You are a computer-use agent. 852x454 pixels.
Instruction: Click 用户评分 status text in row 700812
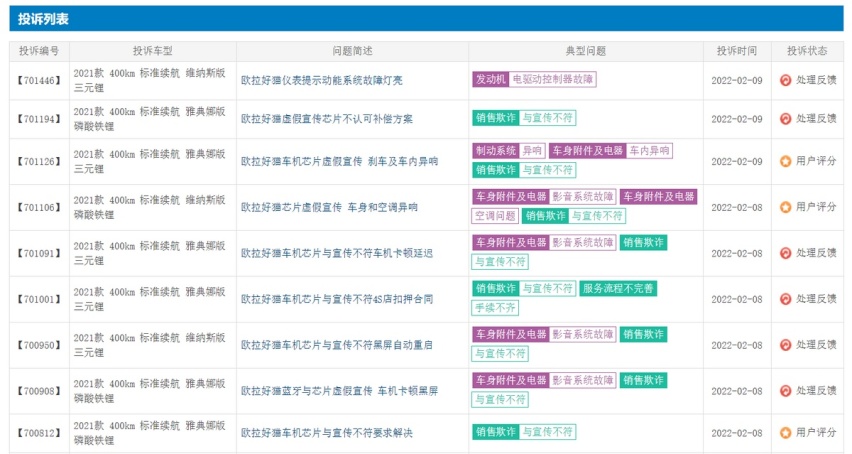coord(816,432)
